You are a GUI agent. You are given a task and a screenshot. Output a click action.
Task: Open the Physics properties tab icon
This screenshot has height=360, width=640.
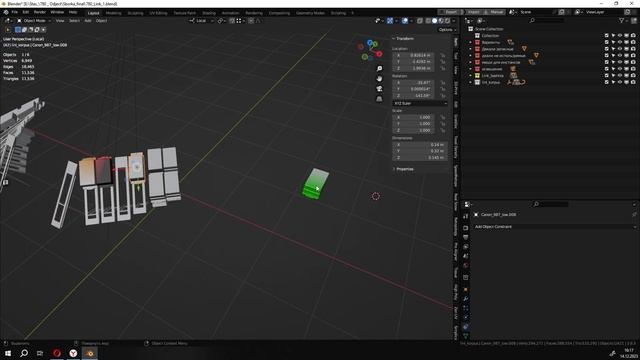[x=466, y=318]
